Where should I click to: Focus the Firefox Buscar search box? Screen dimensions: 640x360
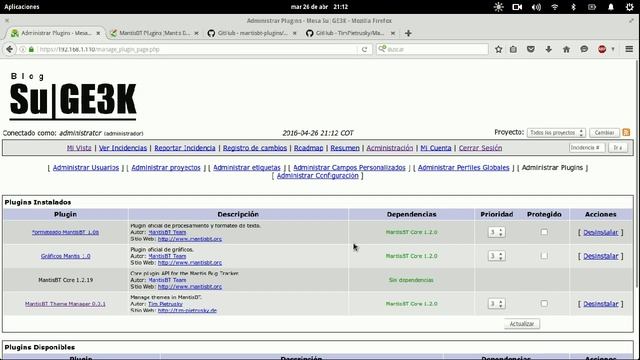point(432,49)
